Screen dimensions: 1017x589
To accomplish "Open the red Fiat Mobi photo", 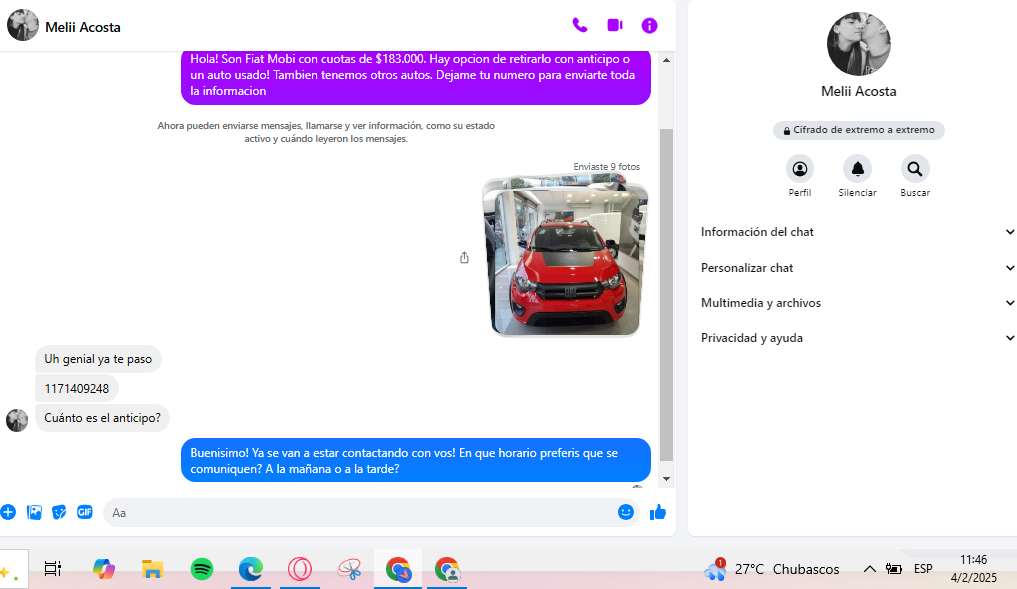I will point(565,257).
